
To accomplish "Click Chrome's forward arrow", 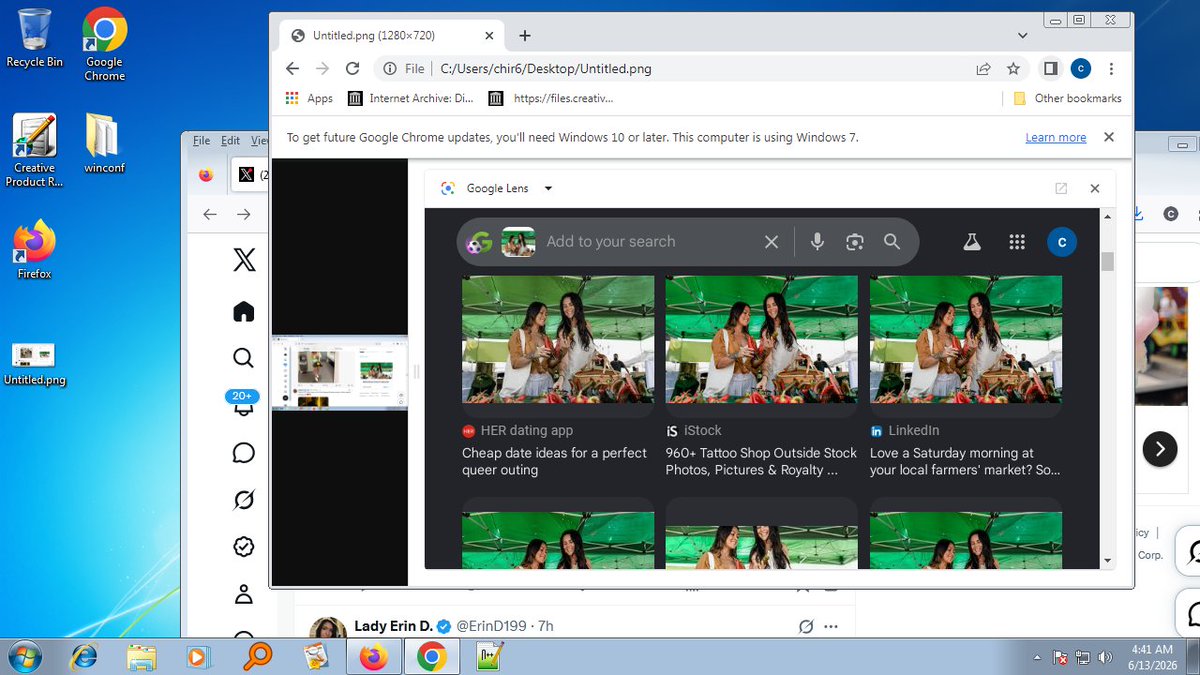I will (x=322, y=69).
